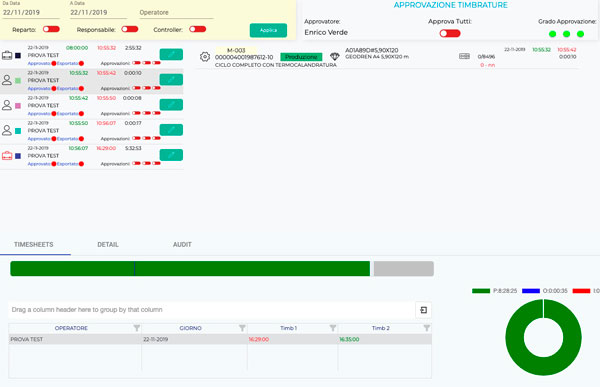Switch to the TIMESHEETS tab
Image resolution: width=600 pixels, height=387 pixels.
click(x=34, y=245)
